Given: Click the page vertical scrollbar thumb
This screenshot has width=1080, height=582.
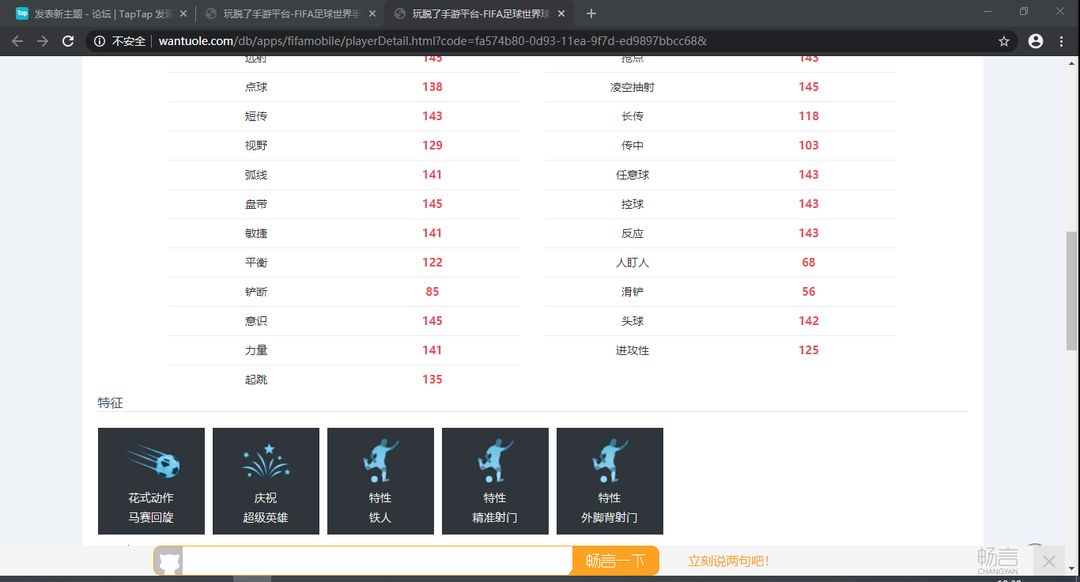Looking at the screenshot, I should (x=1071, y=291).
